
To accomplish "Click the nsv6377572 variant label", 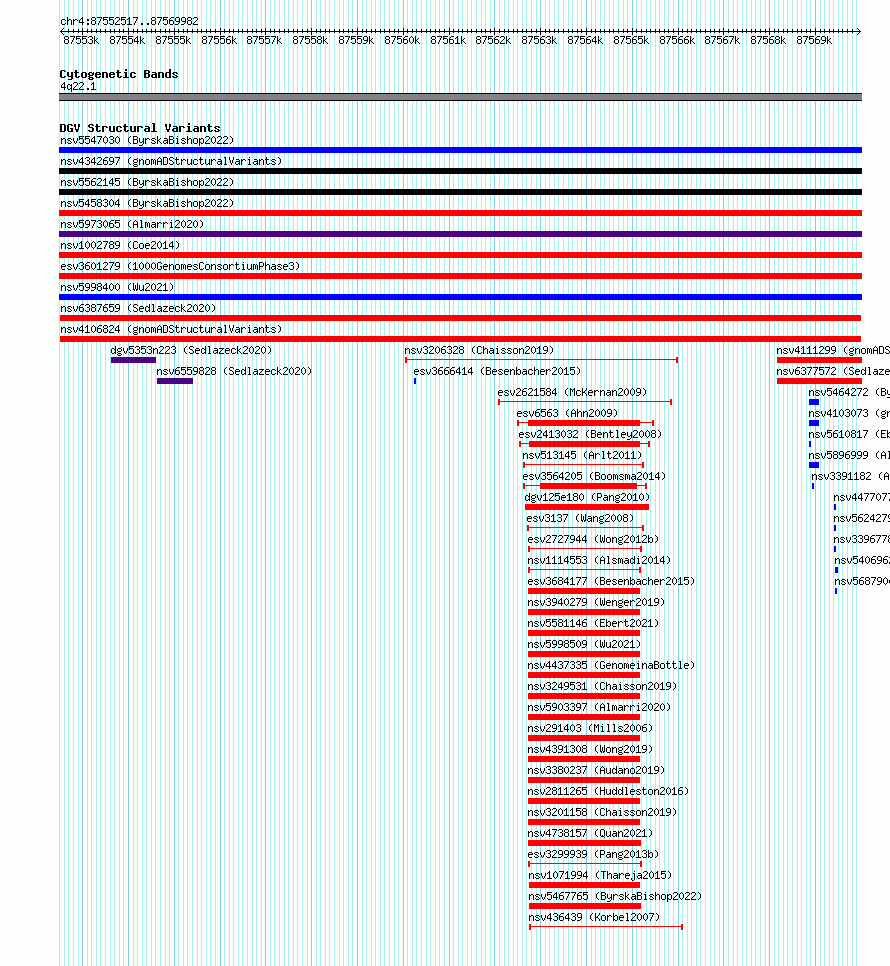I will click(x=833, y=371).
